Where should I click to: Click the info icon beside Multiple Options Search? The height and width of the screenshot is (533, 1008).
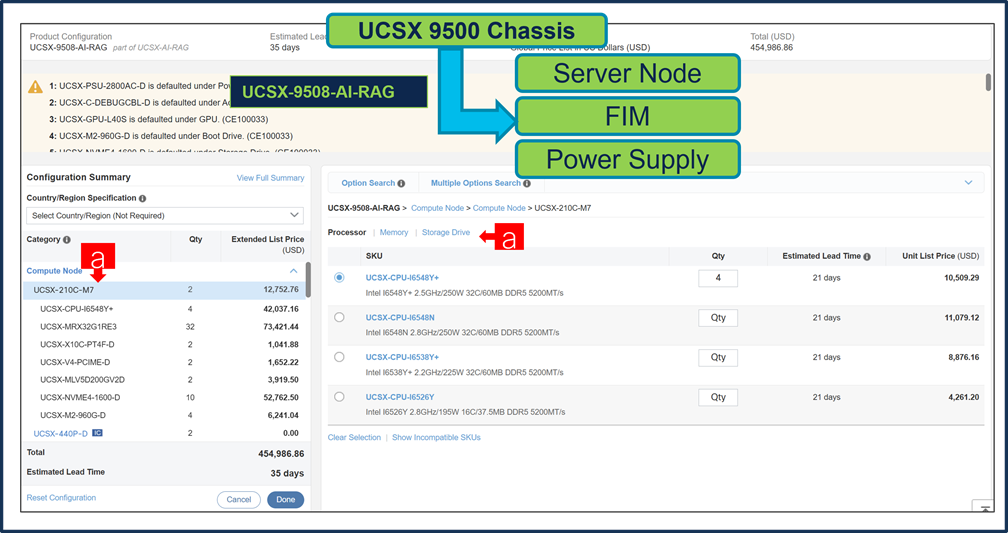tap(527, 183)
